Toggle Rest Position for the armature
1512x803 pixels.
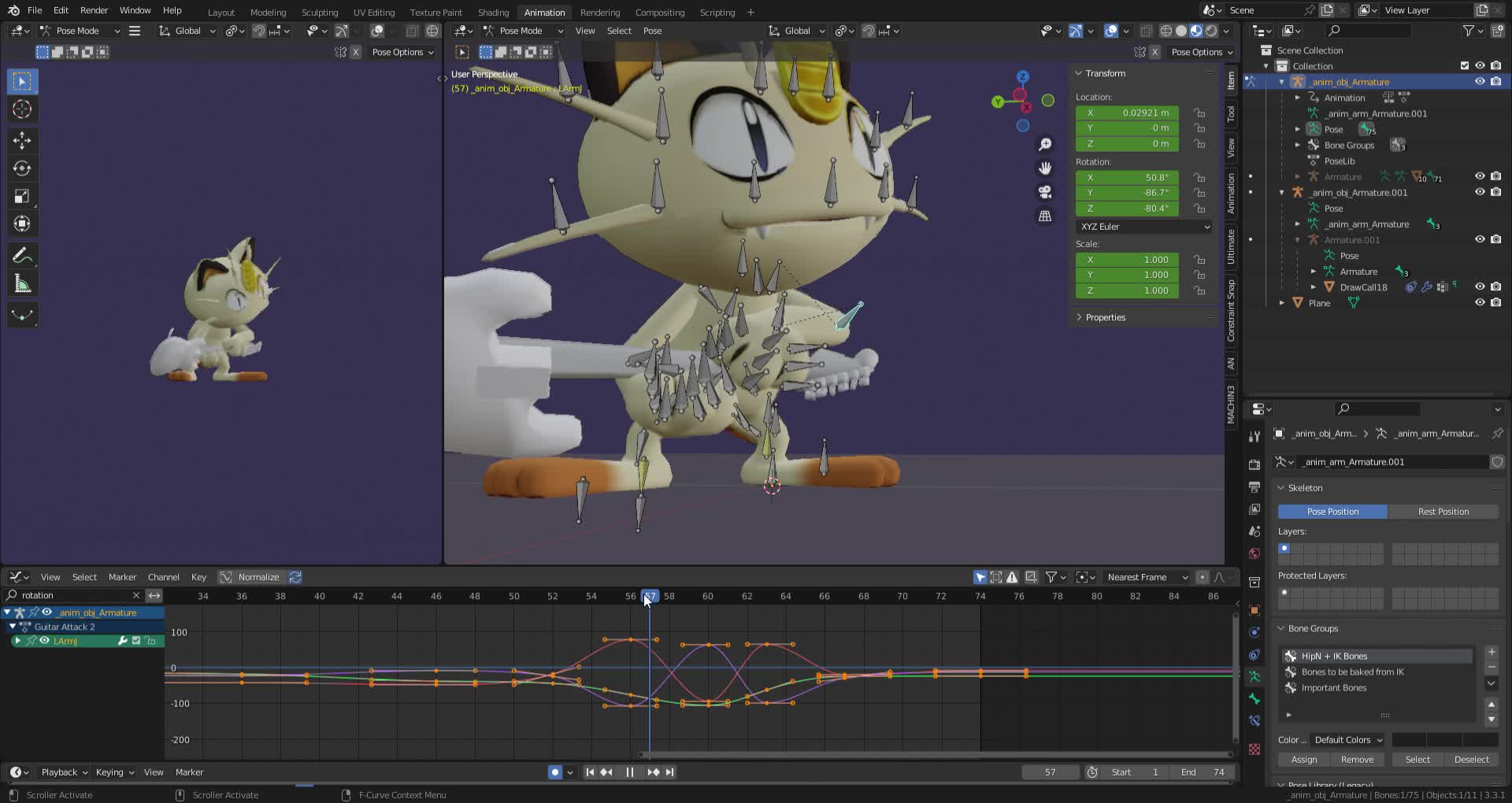click(1443, 512)
